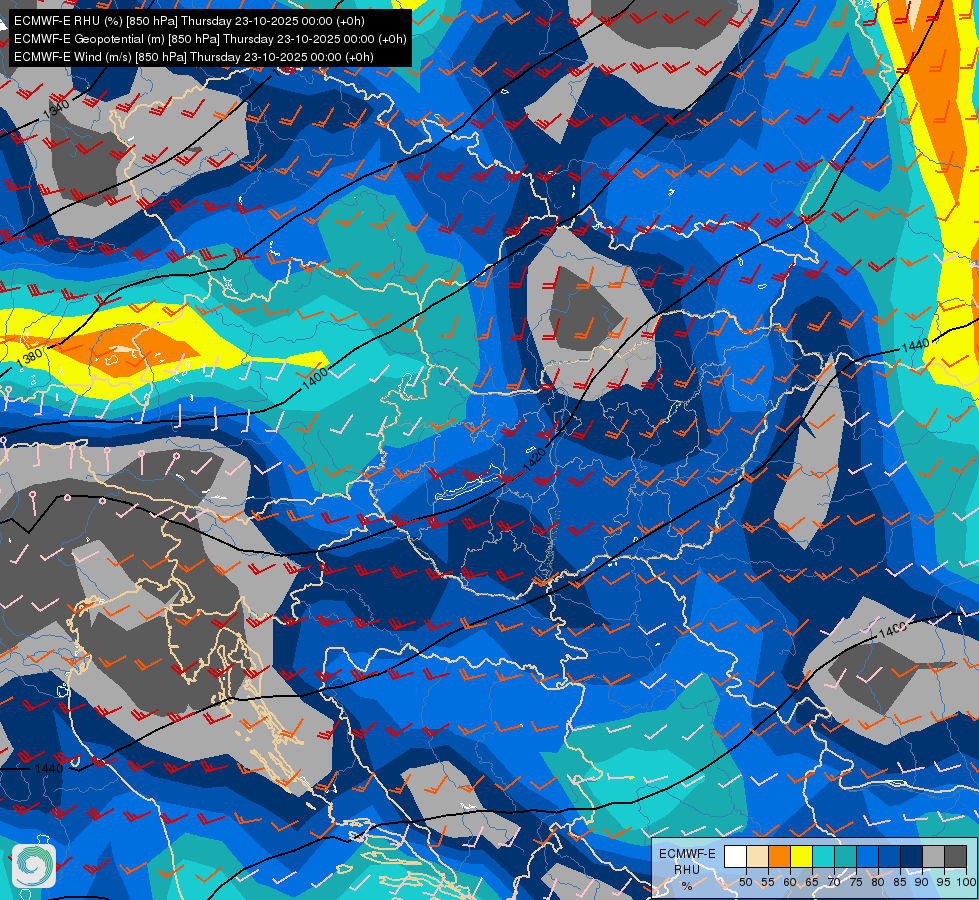Click the RHU (%) title line
The width and height of the screenshot is (979, 900).
[x=189, y=21]
